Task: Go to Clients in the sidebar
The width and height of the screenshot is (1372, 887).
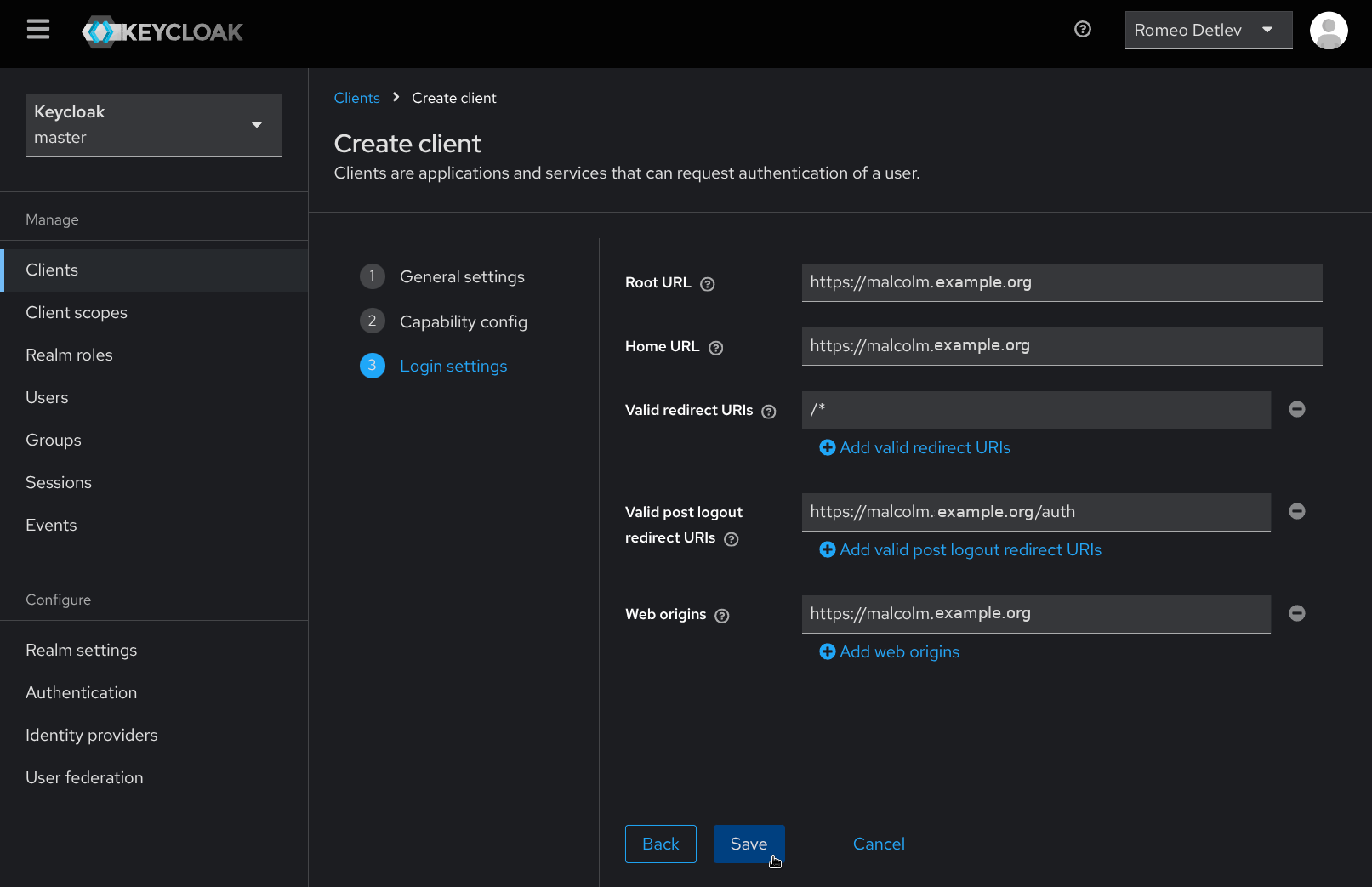Action: [x=154, y=270]
